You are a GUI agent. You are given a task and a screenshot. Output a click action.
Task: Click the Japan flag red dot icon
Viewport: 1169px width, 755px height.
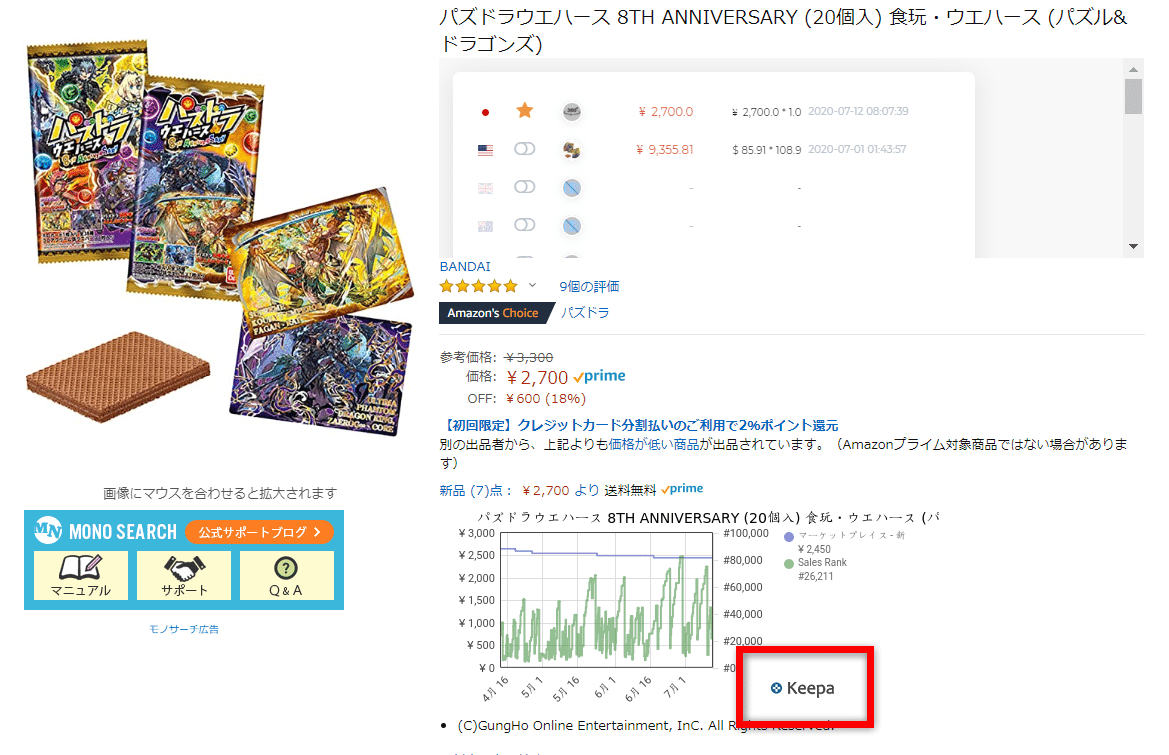pos(485,113)
